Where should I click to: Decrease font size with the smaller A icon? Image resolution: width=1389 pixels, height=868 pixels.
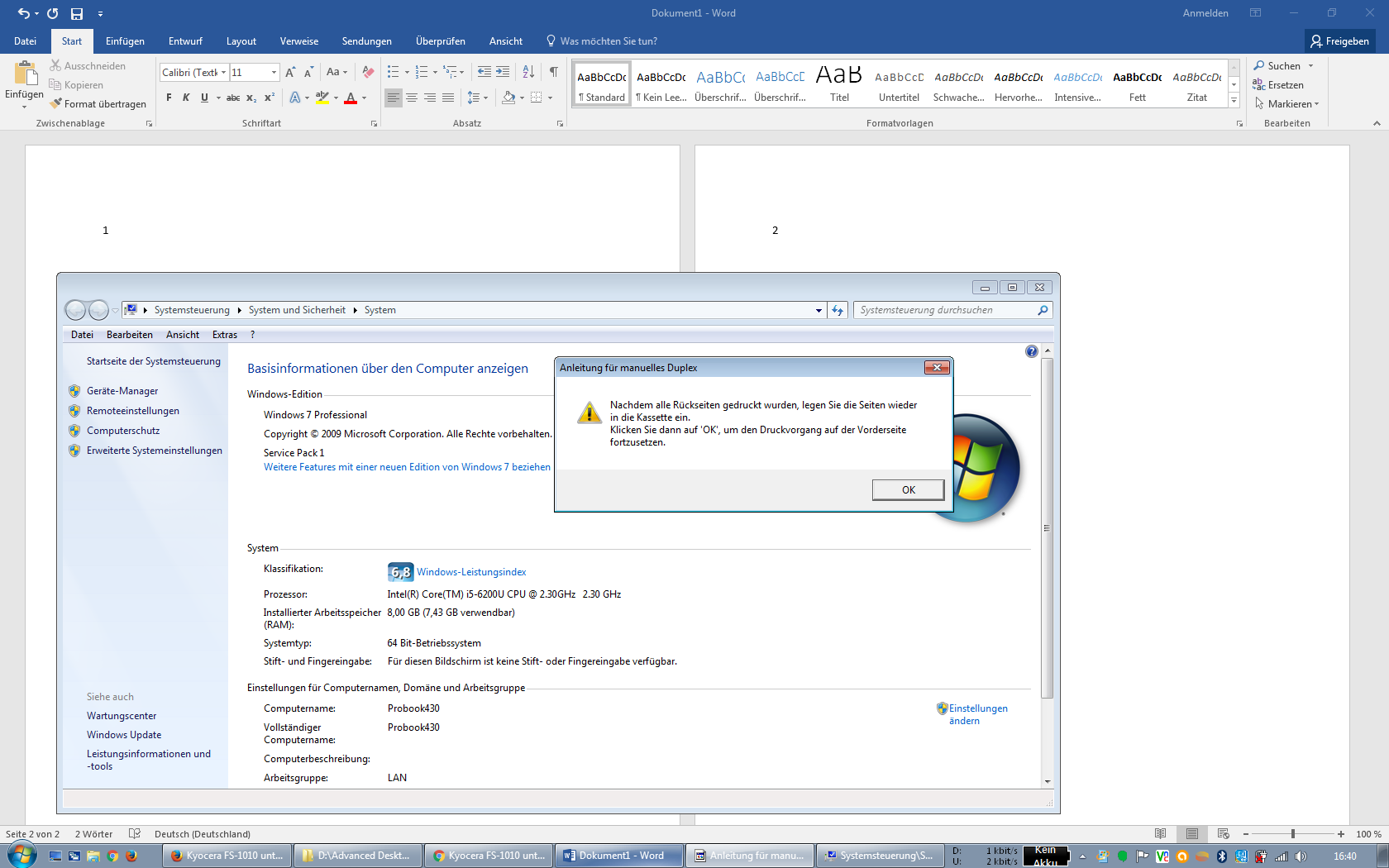(308, 73)
